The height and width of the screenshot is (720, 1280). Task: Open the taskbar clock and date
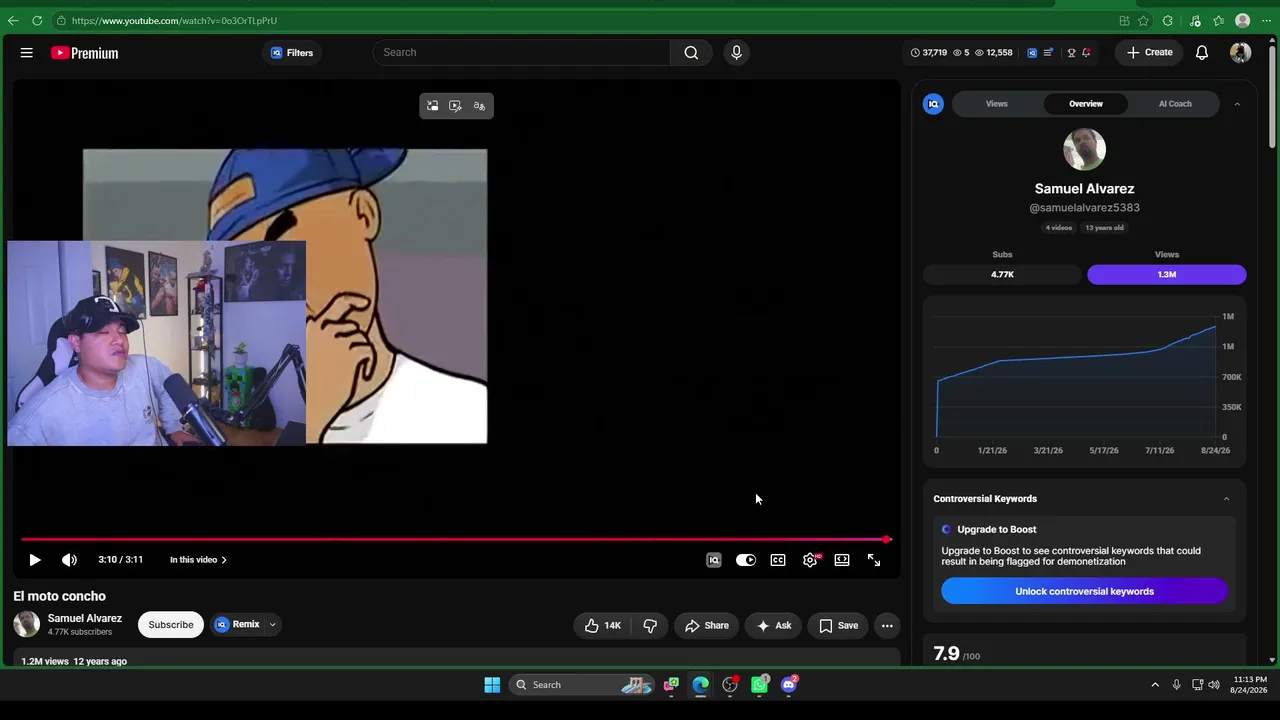[1249, 685]
